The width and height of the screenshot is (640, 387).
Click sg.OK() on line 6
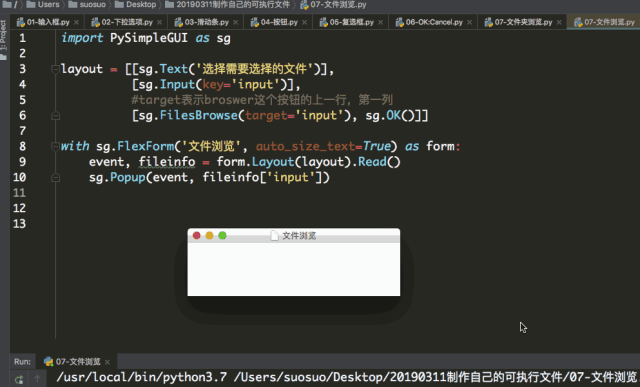click(x=390, y=116)
